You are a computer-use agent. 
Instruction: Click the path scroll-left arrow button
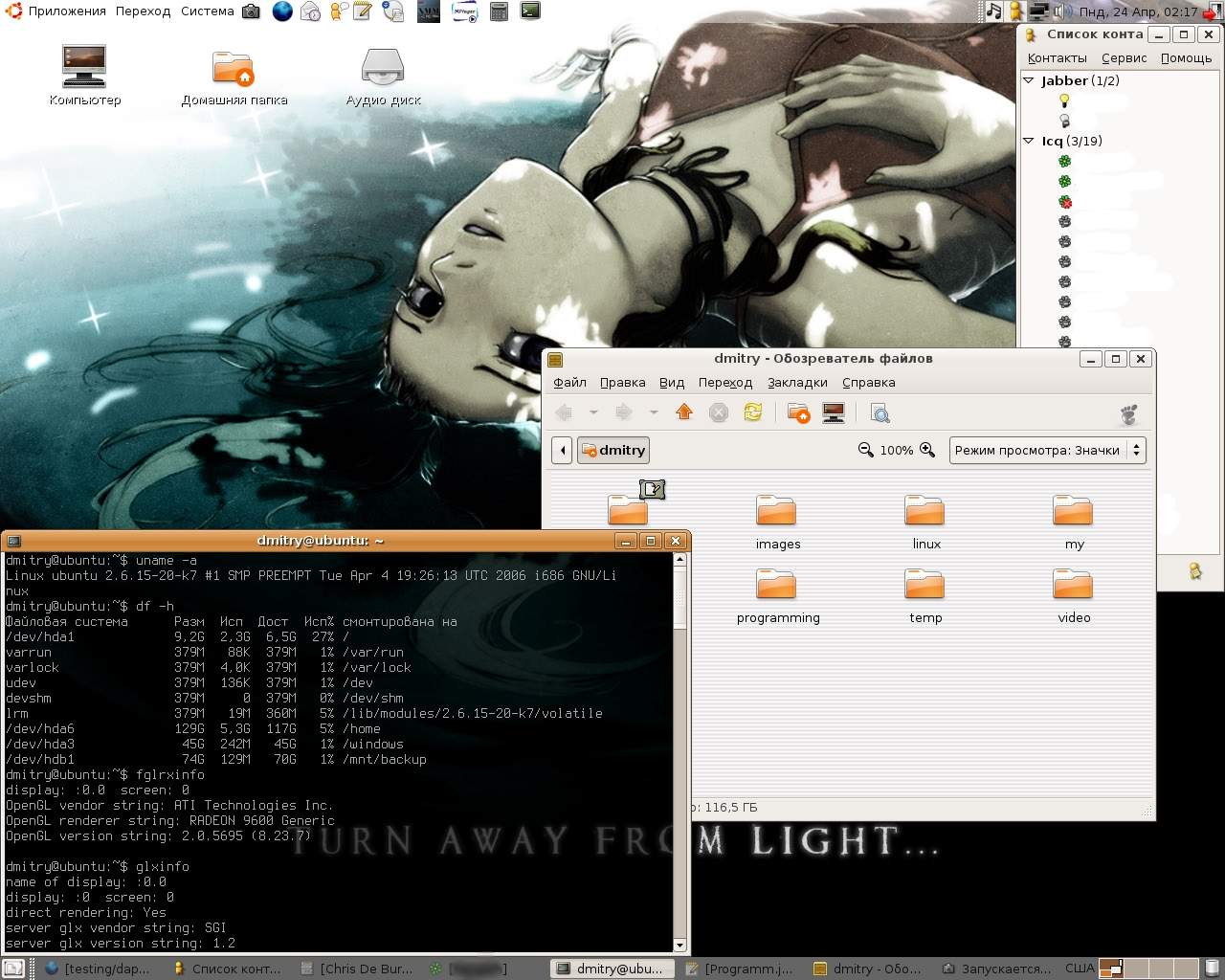point(563,450)
